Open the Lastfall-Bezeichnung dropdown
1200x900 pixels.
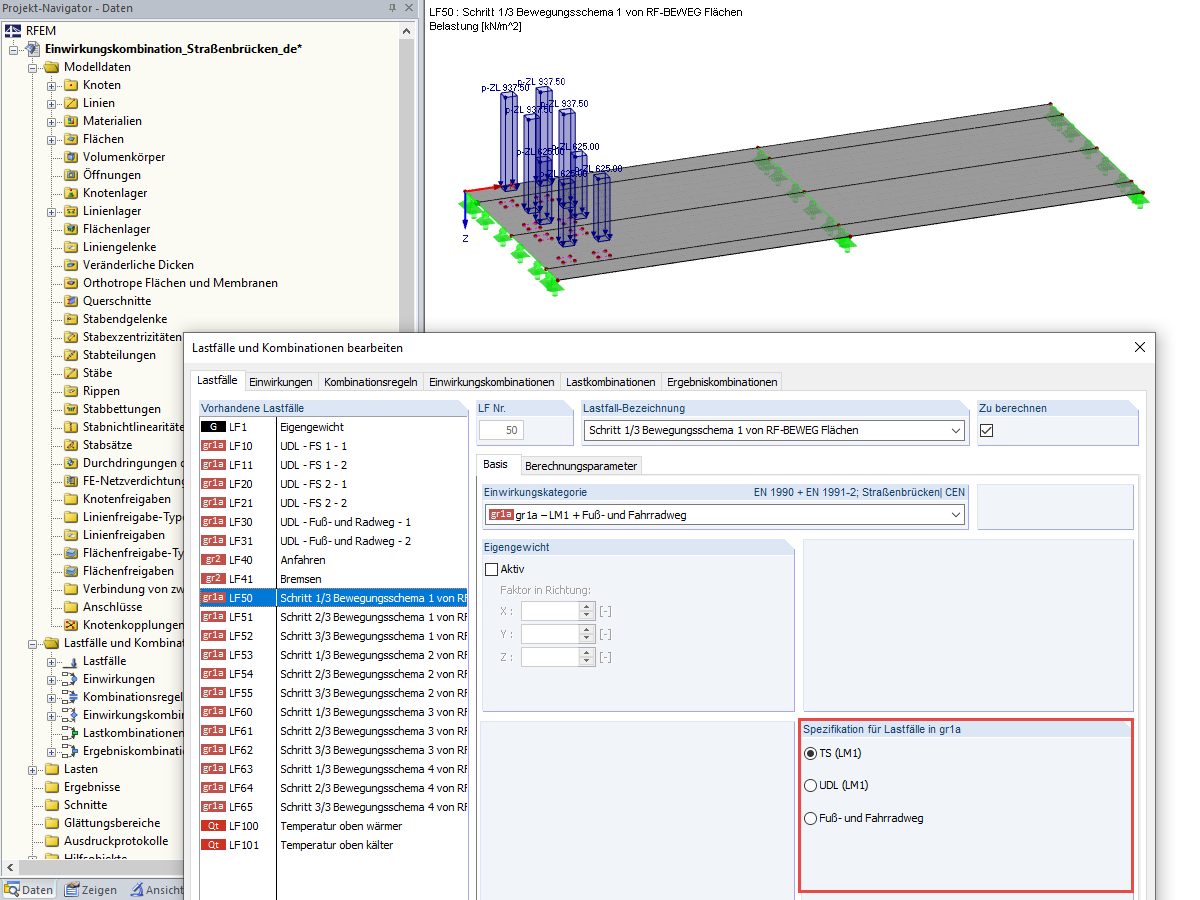[x=956, y=431]
